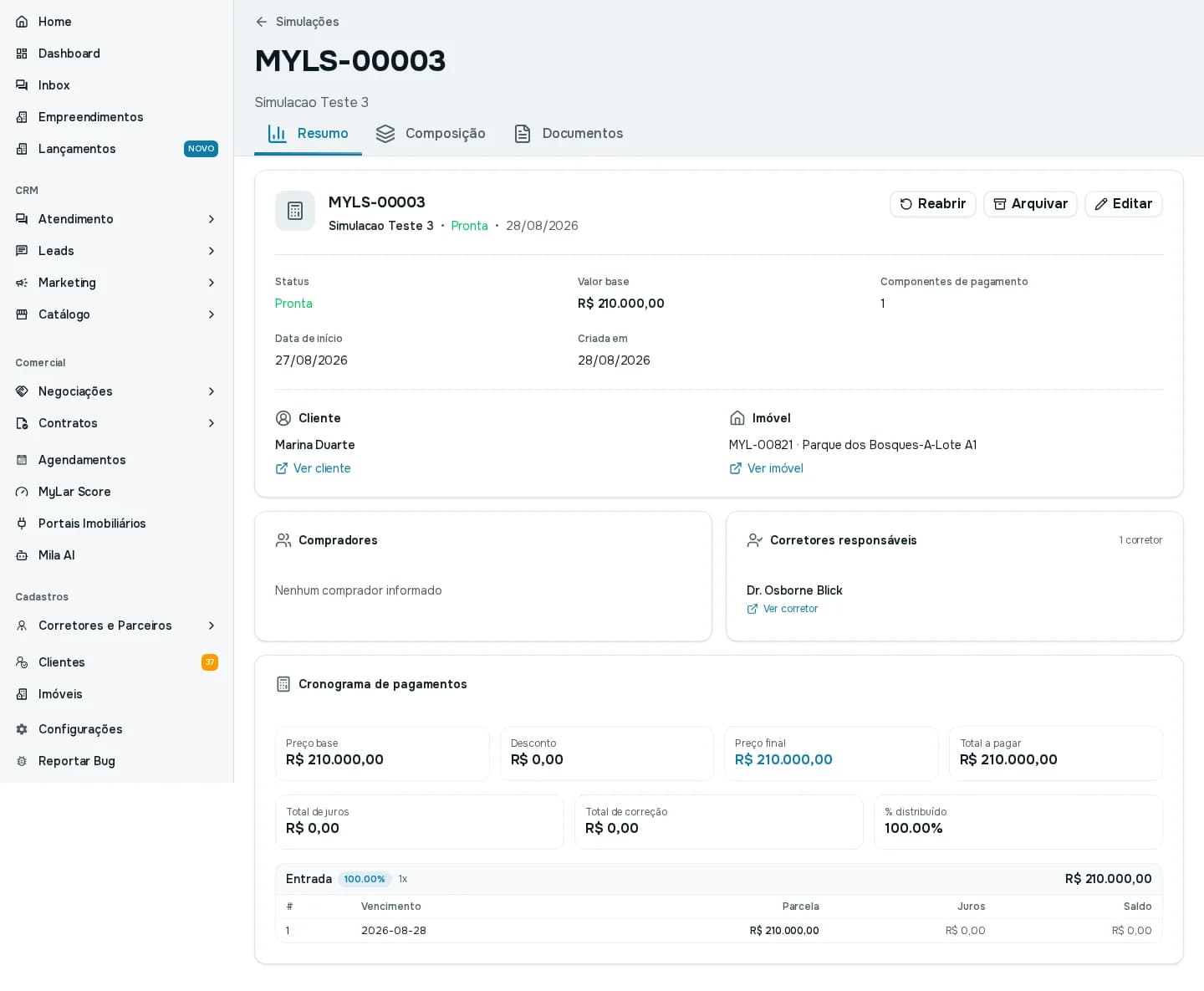Click the MyLar Score gauge icon
The height and width of the screenshot is (991, 1204).
(22, 492)
